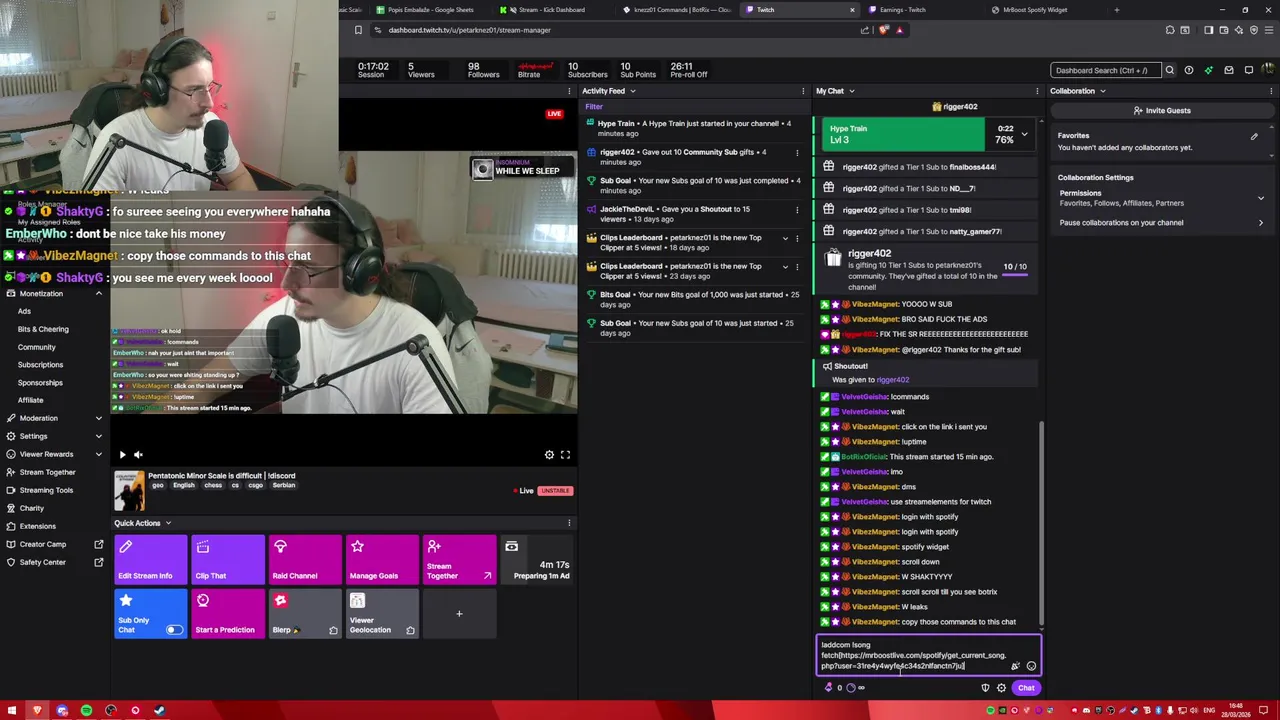Launch the Stream Together quick action

(459, 560)
